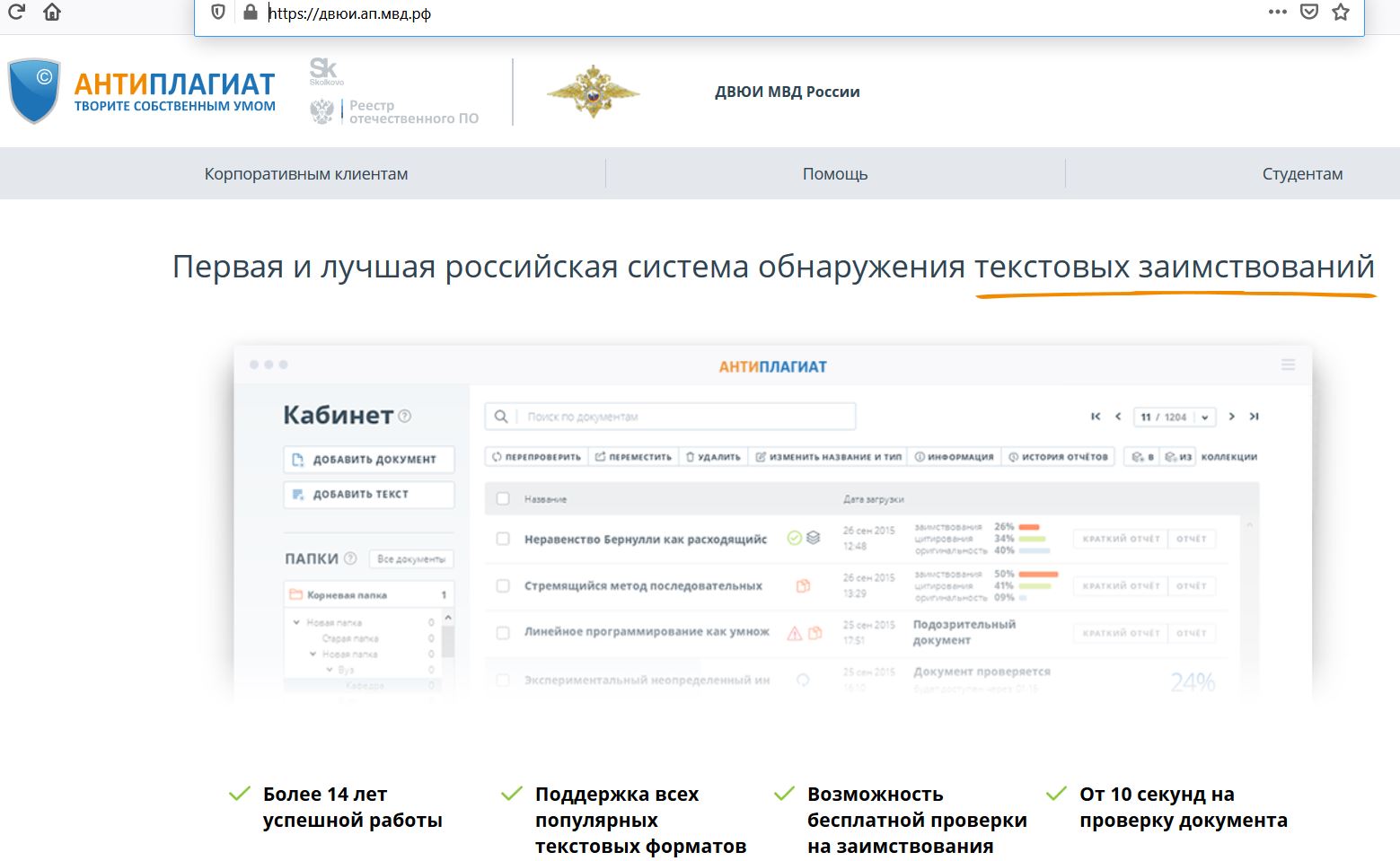
Task: Open the Студентам menu item
Action: [x=1302, y=174]
